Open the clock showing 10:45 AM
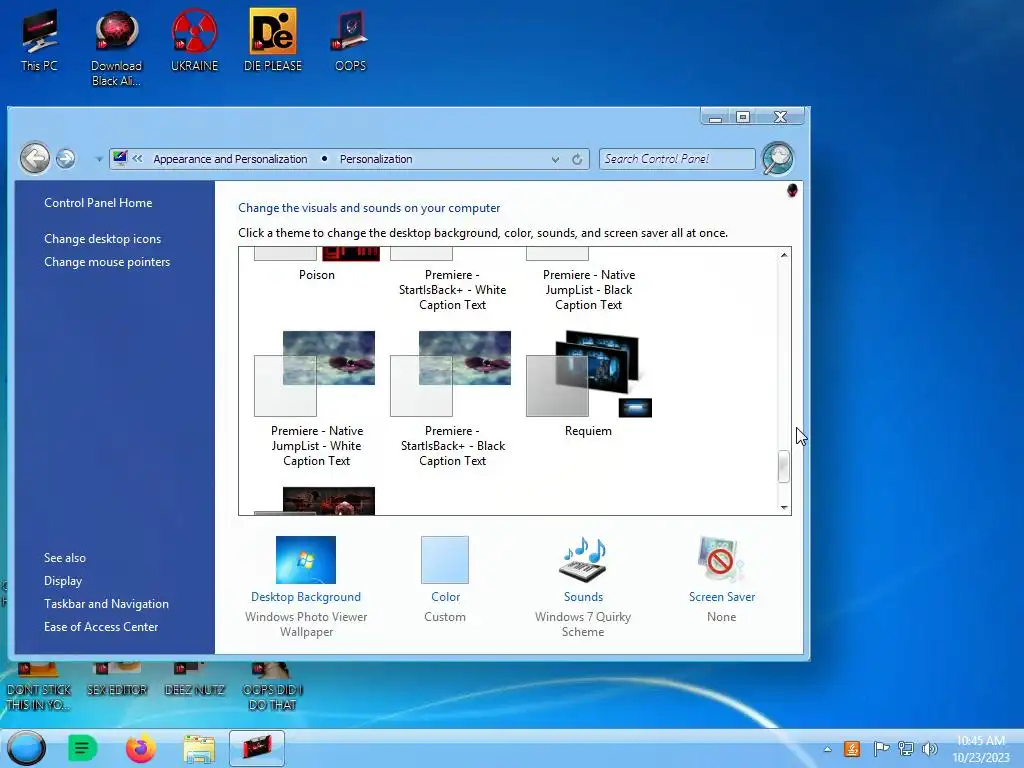 pos(980,749)
